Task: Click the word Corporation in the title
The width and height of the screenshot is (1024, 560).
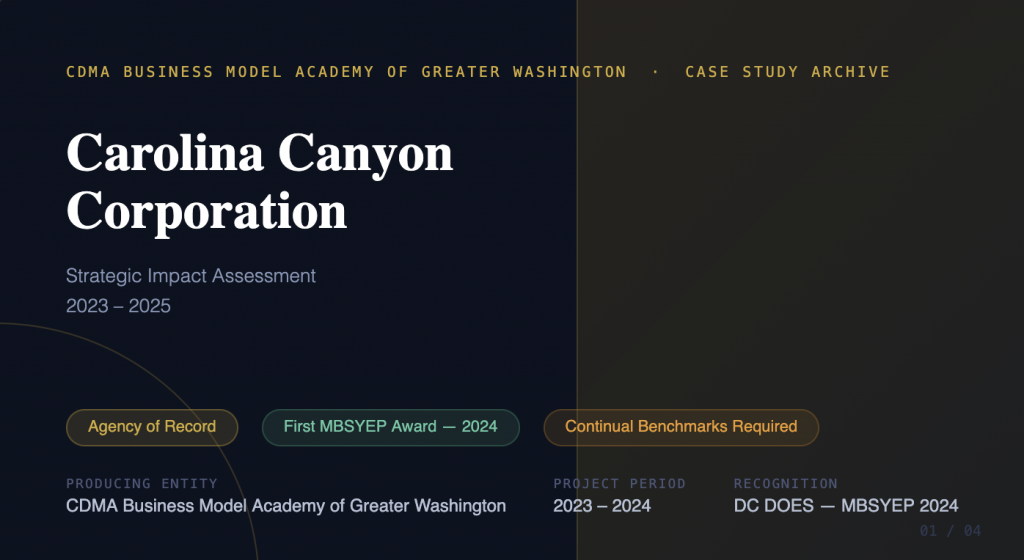Action: (206, 211)
